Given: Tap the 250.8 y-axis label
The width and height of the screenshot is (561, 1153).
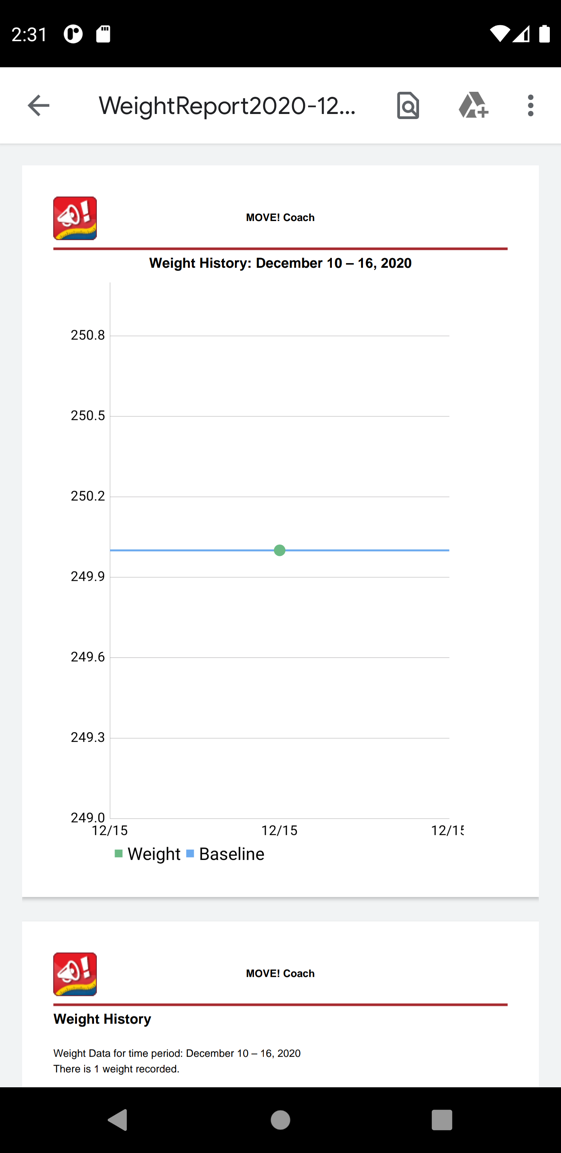Looking at the screenshot, I should 88,336.
